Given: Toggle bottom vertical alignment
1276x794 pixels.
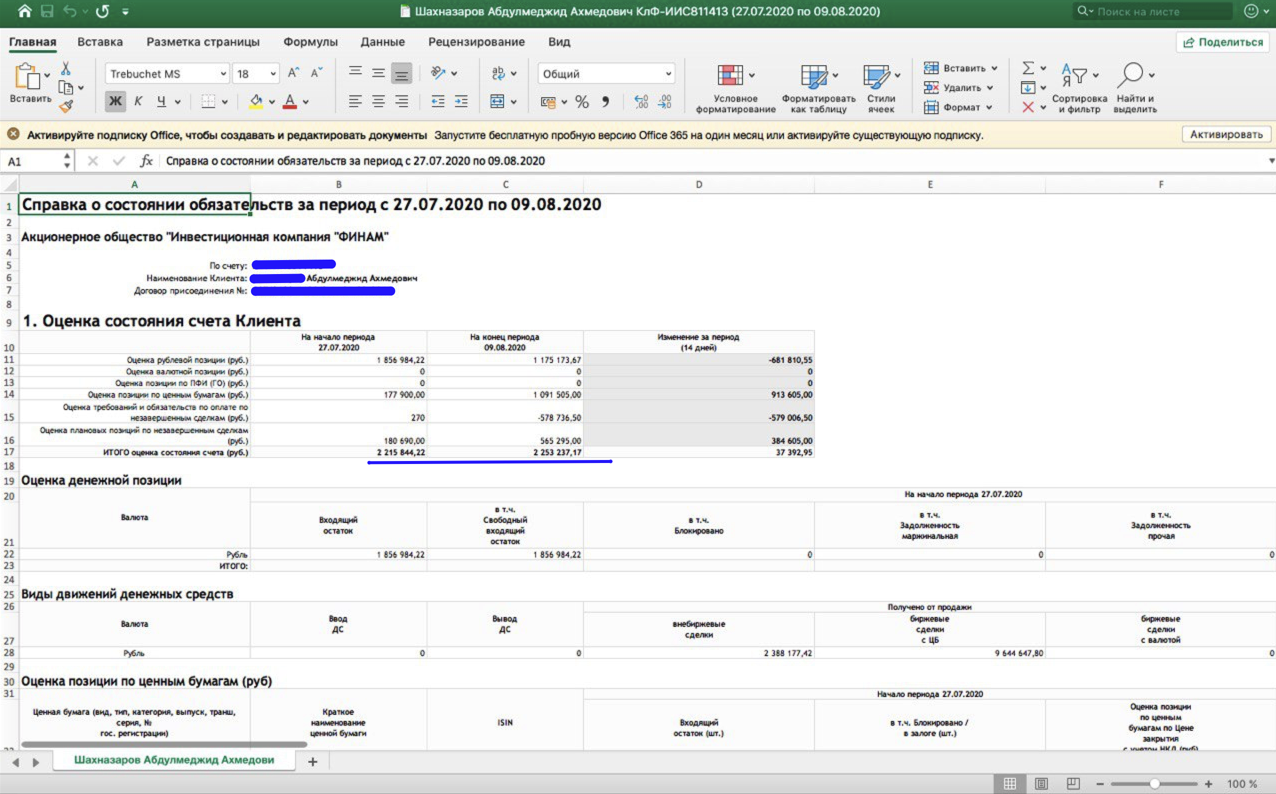Looking at the screenshot, I should point(401,73).
